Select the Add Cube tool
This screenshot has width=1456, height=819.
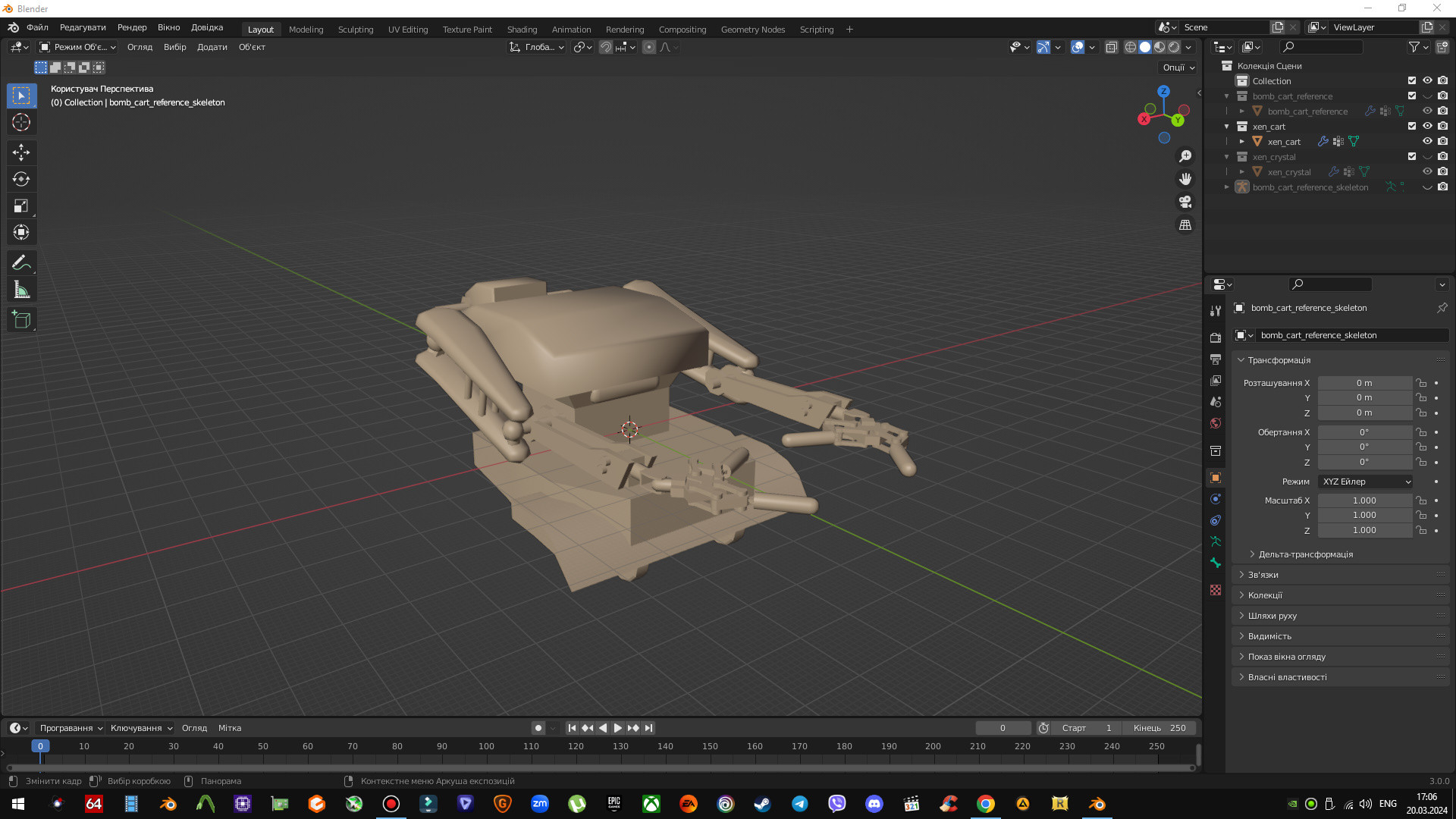(21, 319)
